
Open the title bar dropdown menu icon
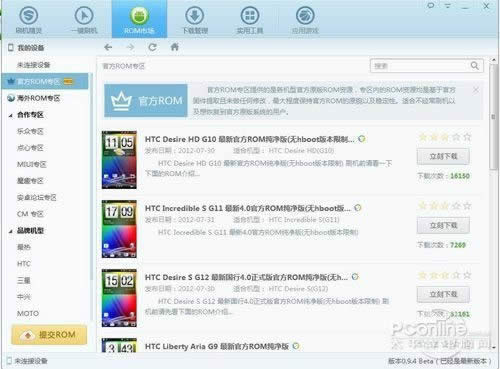(448, 6)
